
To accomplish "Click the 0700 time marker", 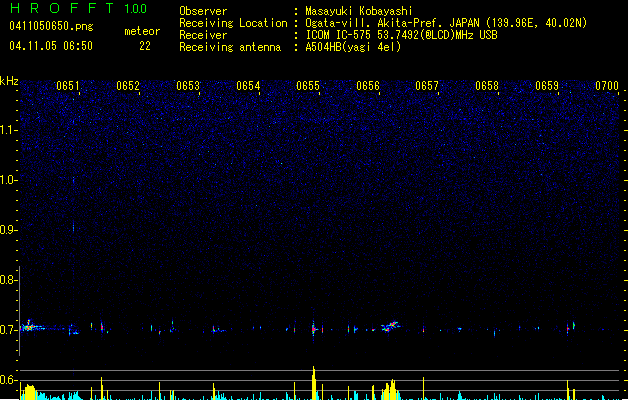I will coord(607,86).
